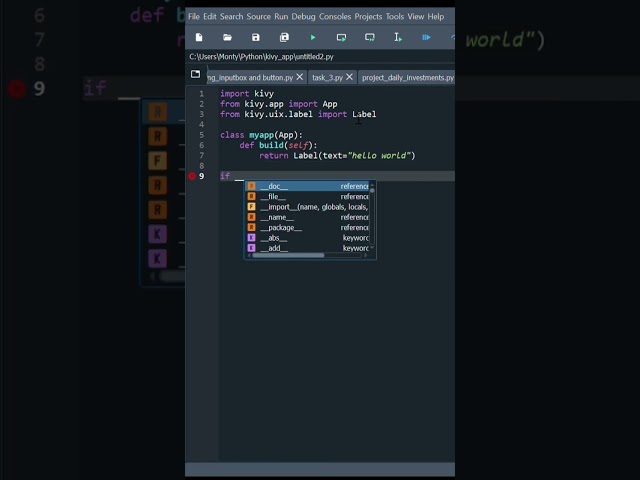Image resolution: width=640 pixels, height=480 pixels.
Task: Click the Save all files icon
Action: click(284, 38)
